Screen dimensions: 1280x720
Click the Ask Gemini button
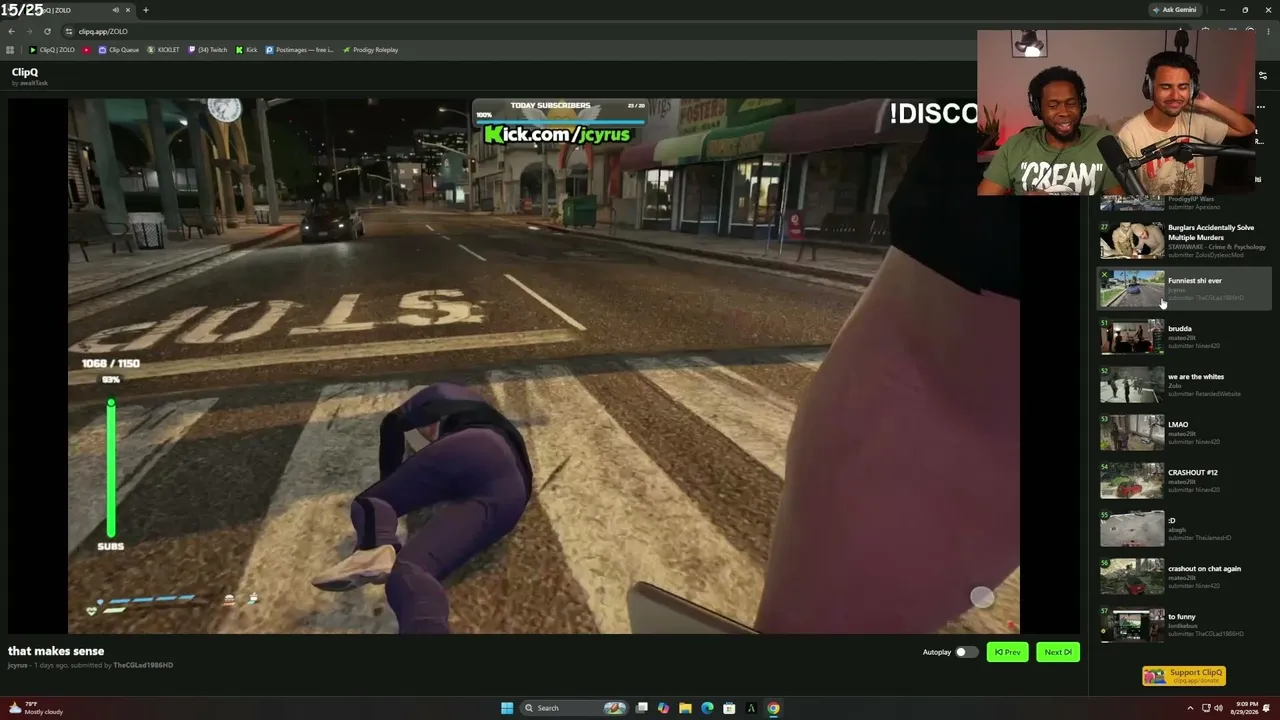[1174, 10]
